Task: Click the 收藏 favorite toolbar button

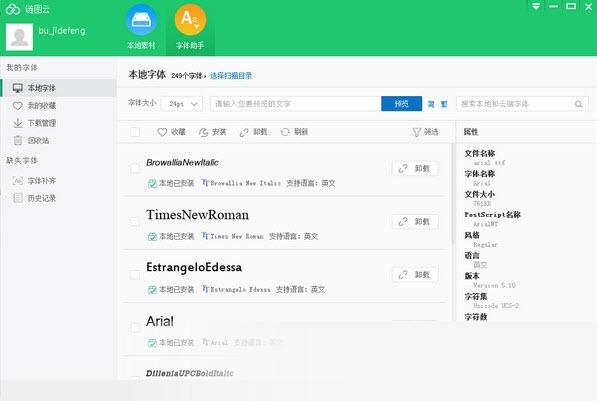Action: pos(172,132)
